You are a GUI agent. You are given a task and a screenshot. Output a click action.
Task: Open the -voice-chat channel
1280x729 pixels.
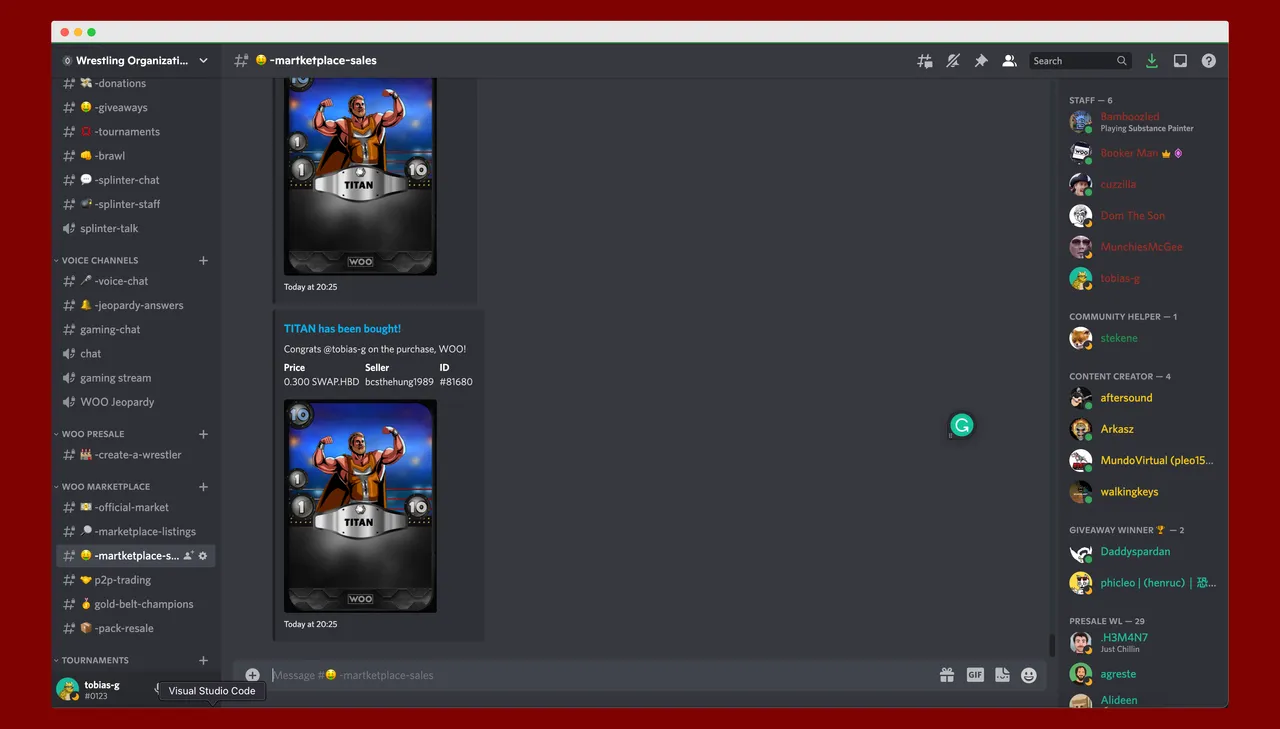coord(135,281)
